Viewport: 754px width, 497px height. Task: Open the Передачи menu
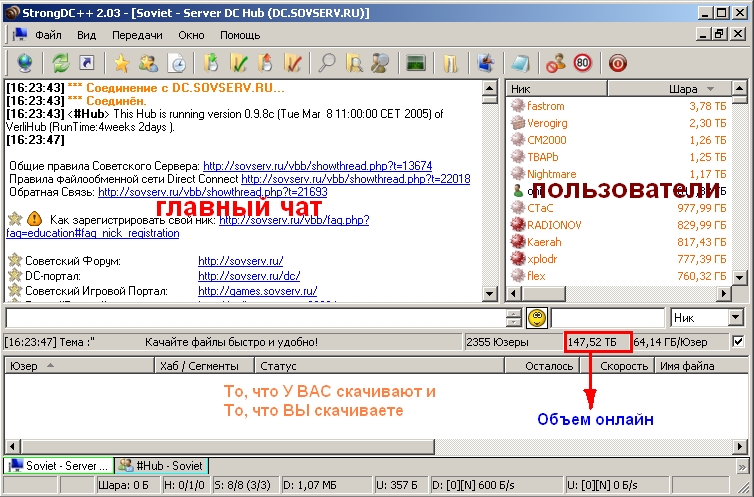[137, 35]
